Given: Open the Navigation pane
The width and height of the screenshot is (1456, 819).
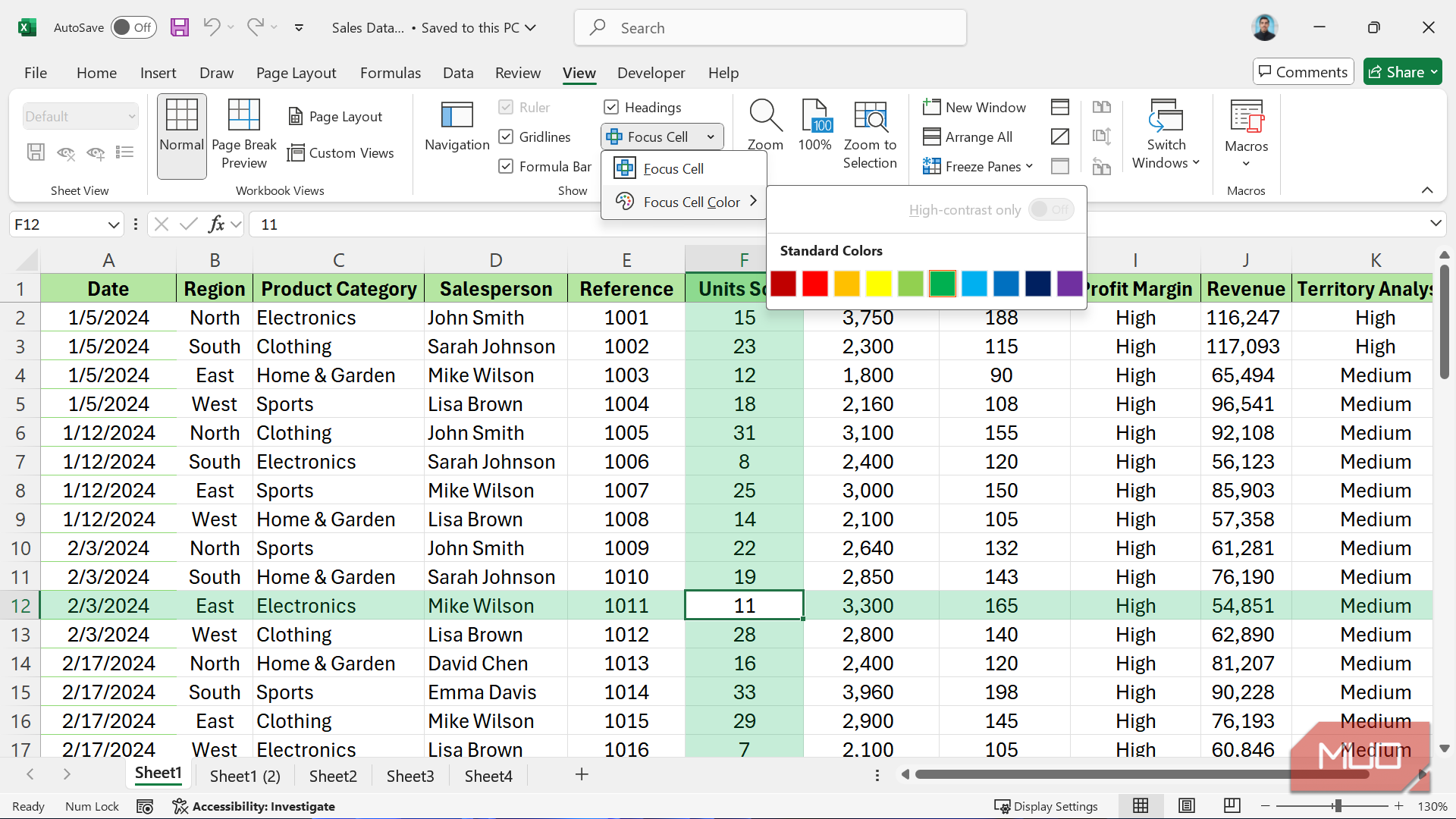Looking at the screenshot, I should (457, 126).
